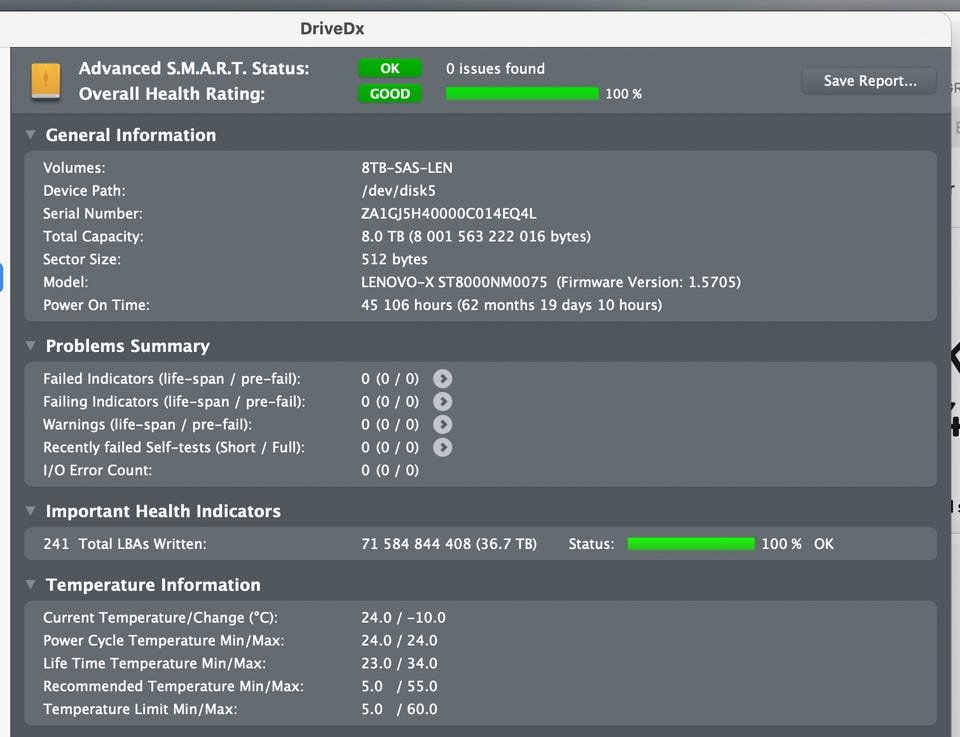The height and width of the screenshot is (737, 960).
Task: Click the '0 issues found' text
Action: pyautogui.click(x=495, y=69)
